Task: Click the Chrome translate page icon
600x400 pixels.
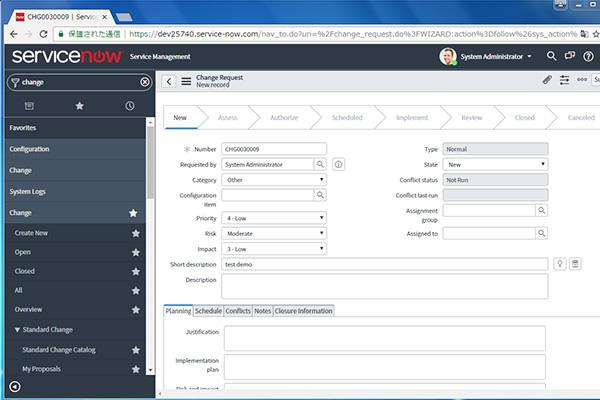Action: tap(584, 34)
